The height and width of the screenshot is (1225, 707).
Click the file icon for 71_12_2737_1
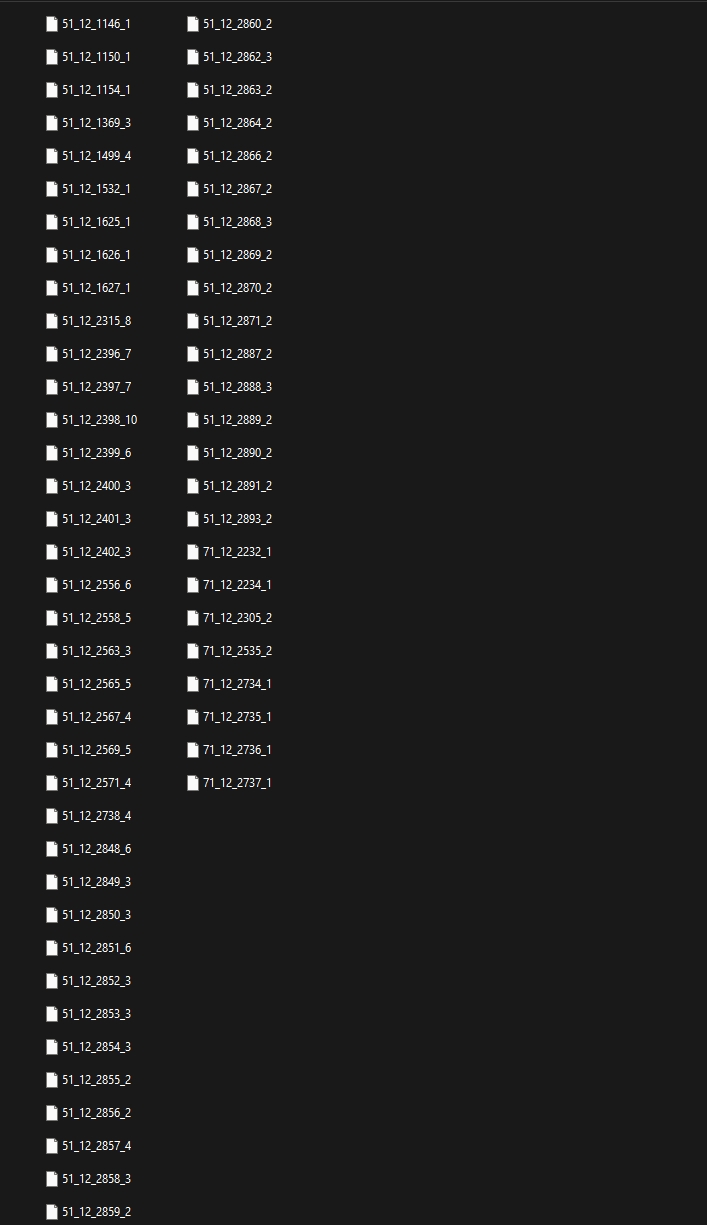[x=193, y=783]
